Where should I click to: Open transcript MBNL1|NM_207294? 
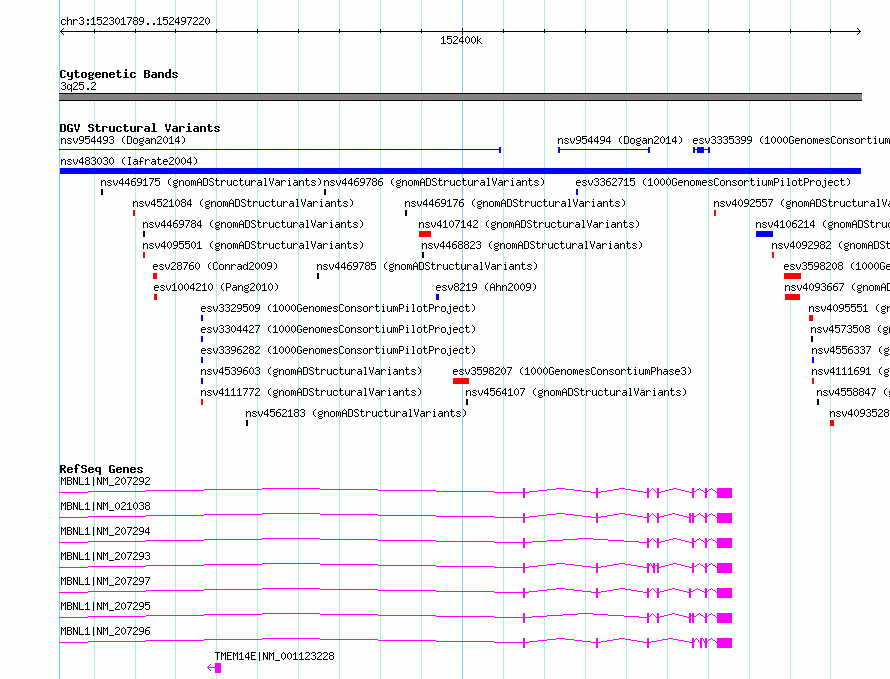point(105,531)
